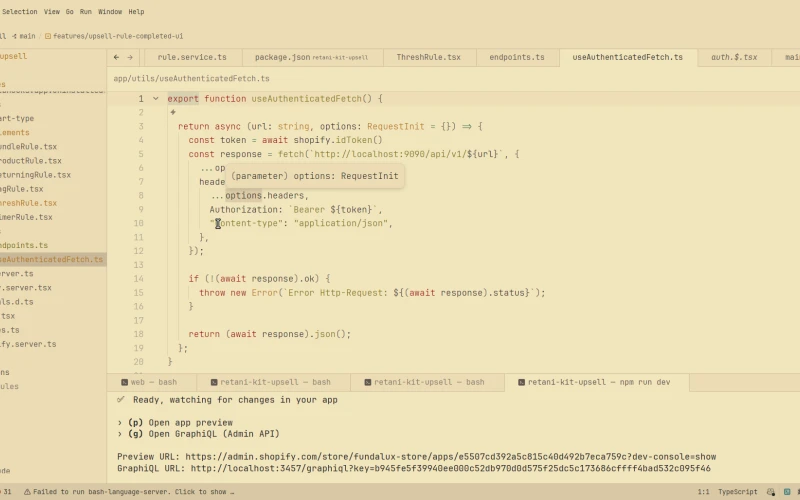Click the 1:1 cursor position indicator

pyautogui.click(x=703, y=492)
